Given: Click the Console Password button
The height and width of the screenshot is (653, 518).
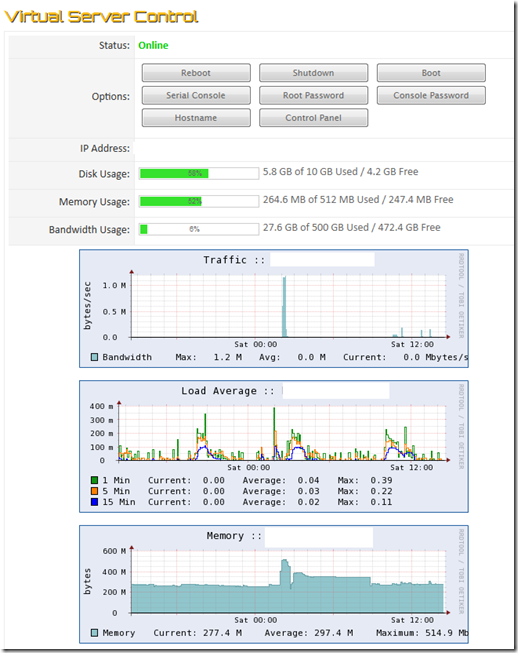Looking at the screenshot, I should pos(431,95).
